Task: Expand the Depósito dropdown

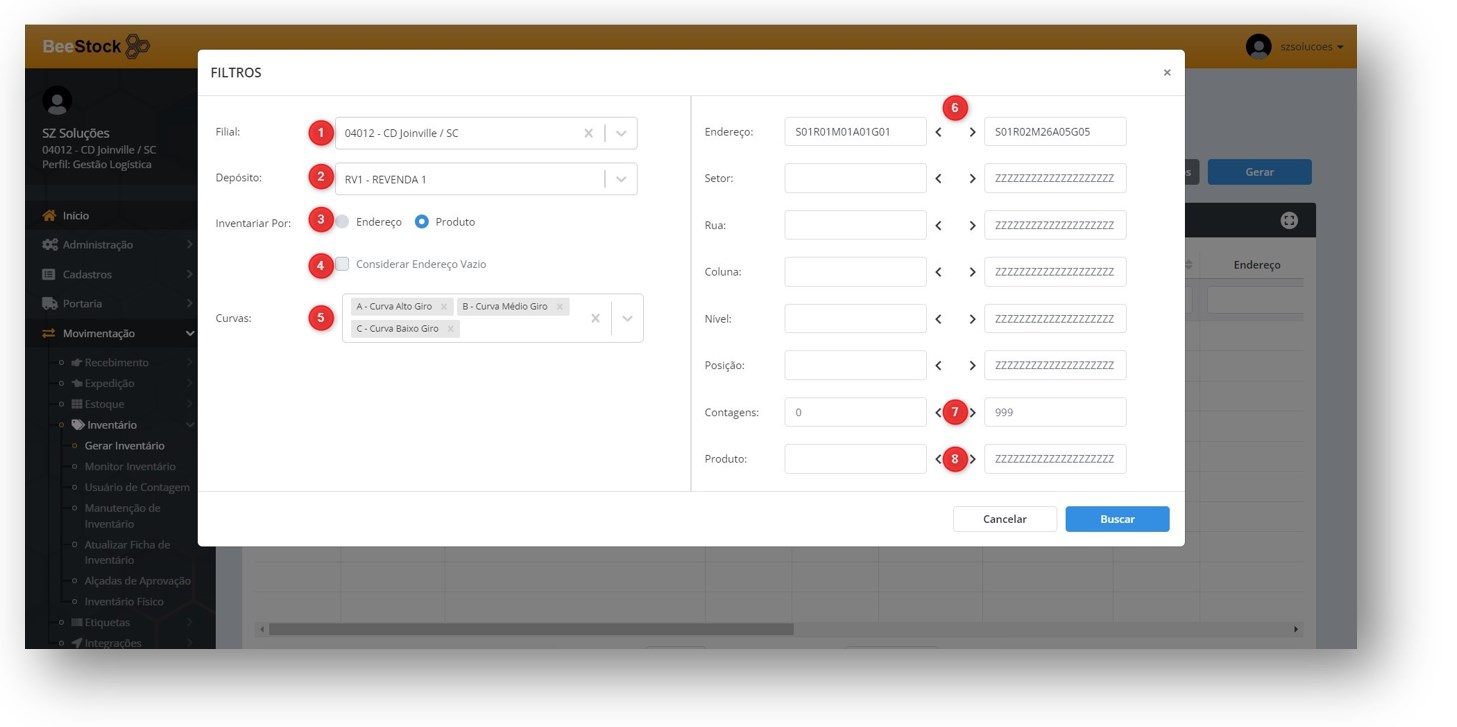Action: (x=621, y=179)
